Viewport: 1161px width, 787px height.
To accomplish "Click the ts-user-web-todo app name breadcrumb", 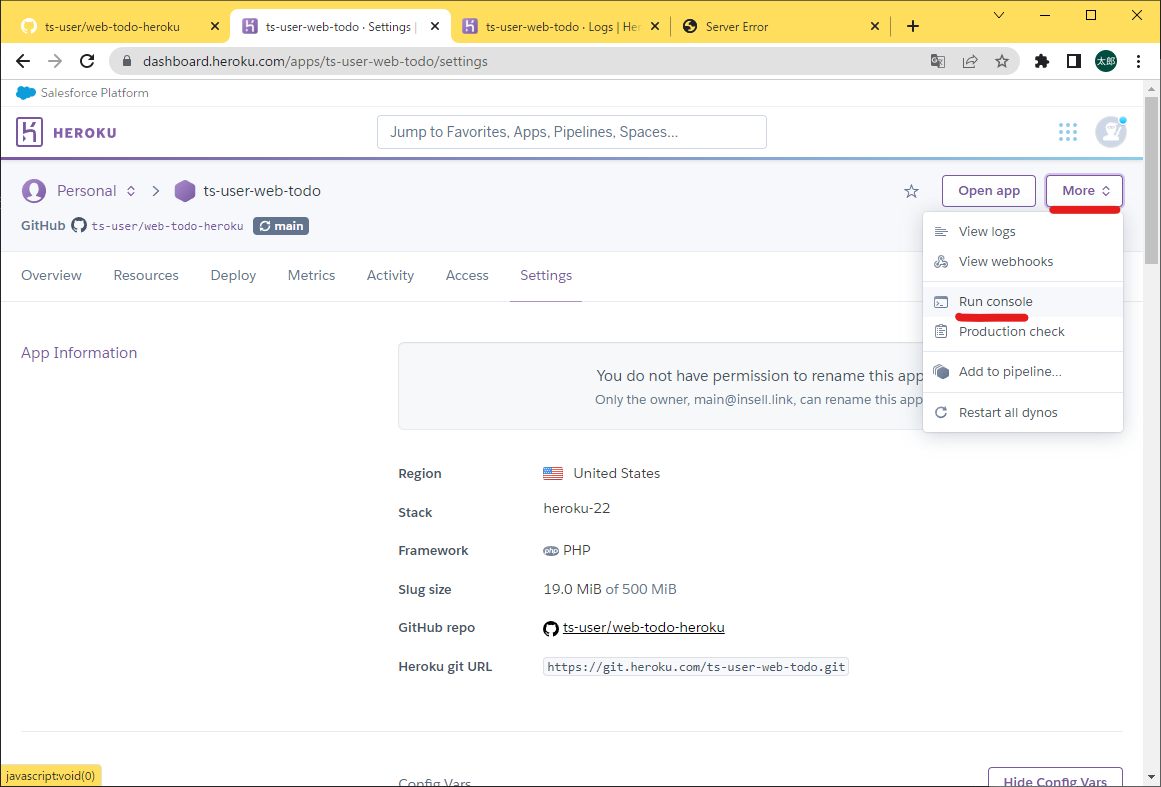I will click(x=262, y=191).
